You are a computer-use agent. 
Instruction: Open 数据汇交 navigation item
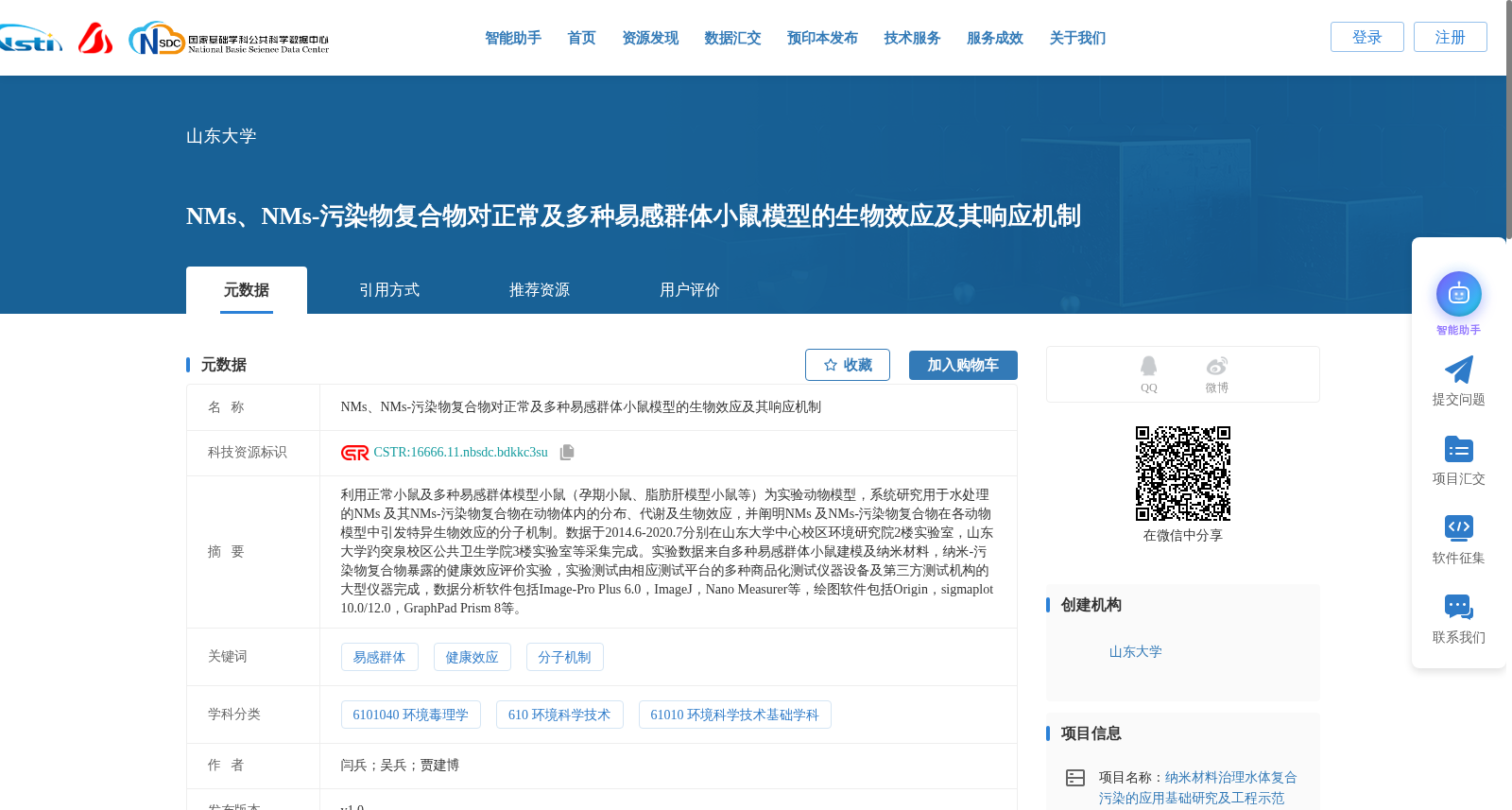click(732, 38)
